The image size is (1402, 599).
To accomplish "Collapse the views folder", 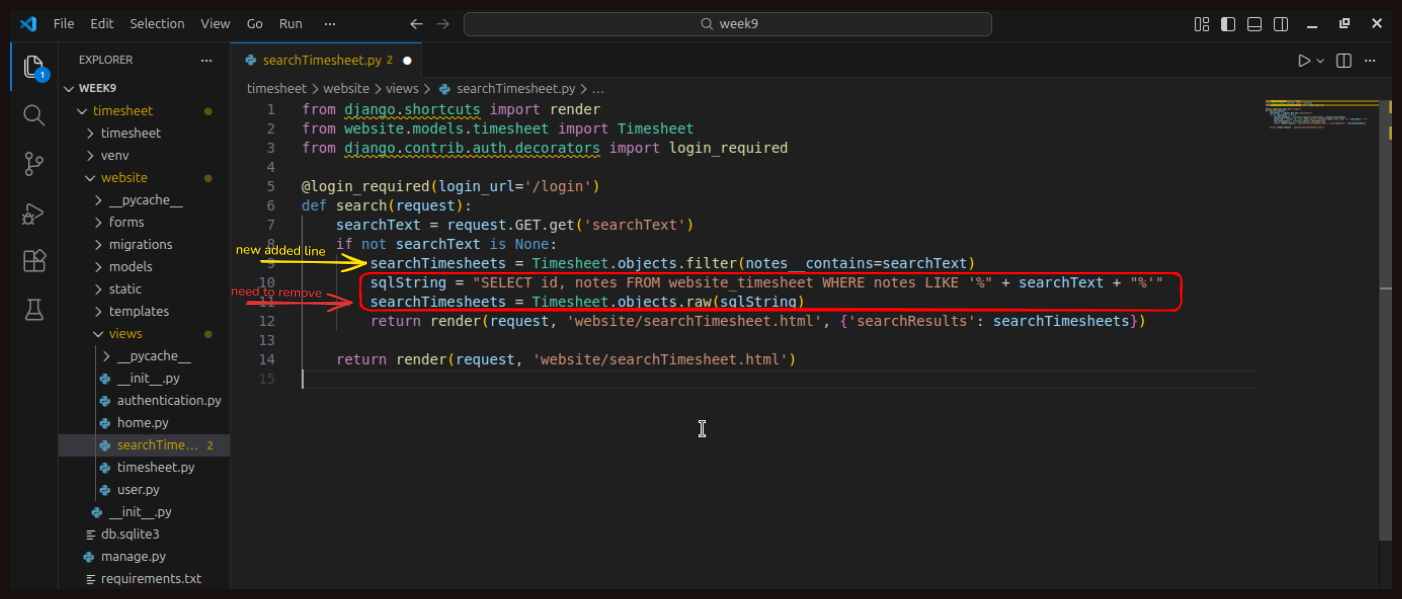I will (125, 334).
